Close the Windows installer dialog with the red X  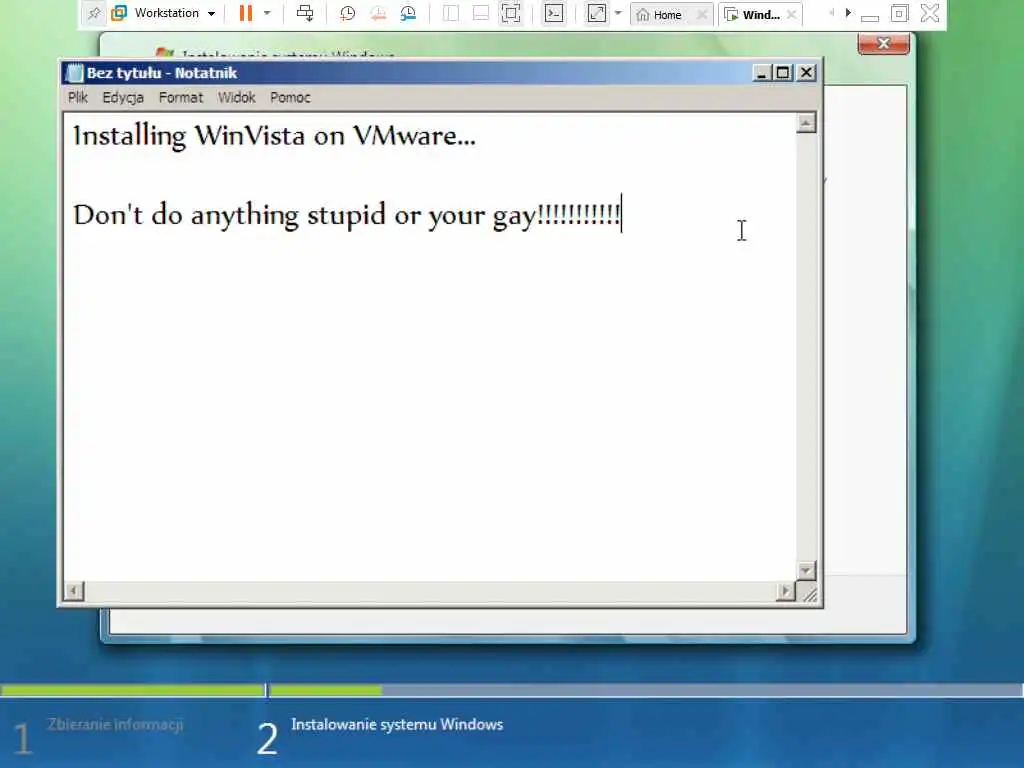tap(884, 43)
